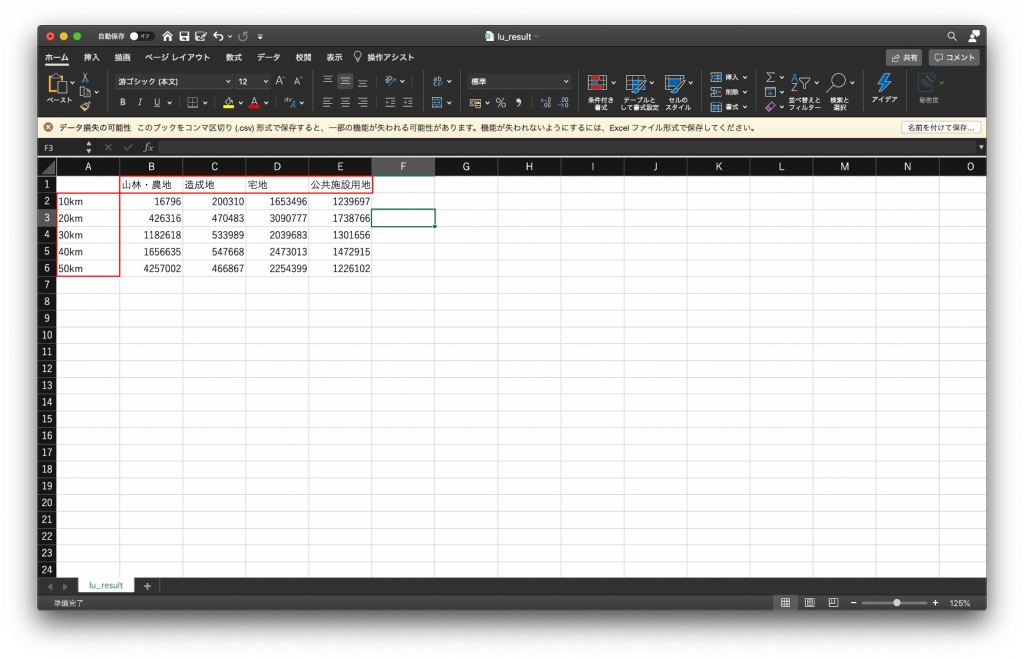Click the yellow fill color bucket
The image size is (1024, 660).
pyautogui.click(x=229, y=102)
